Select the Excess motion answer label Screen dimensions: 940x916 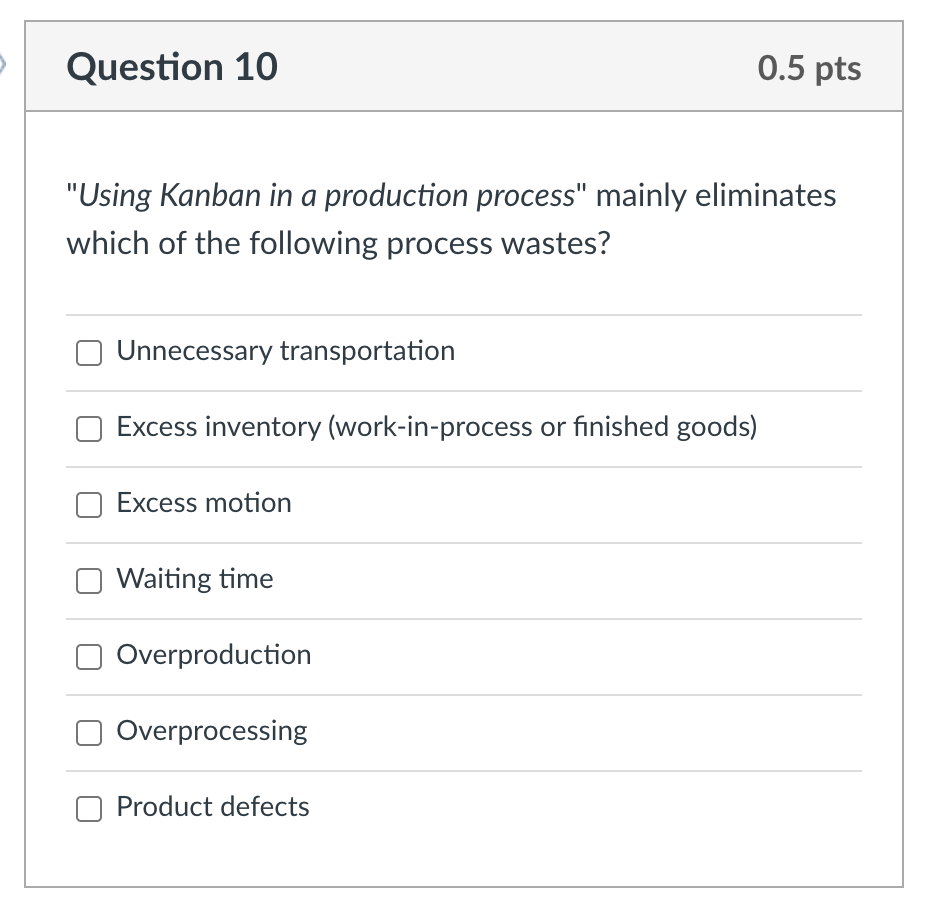pos(203,503)
